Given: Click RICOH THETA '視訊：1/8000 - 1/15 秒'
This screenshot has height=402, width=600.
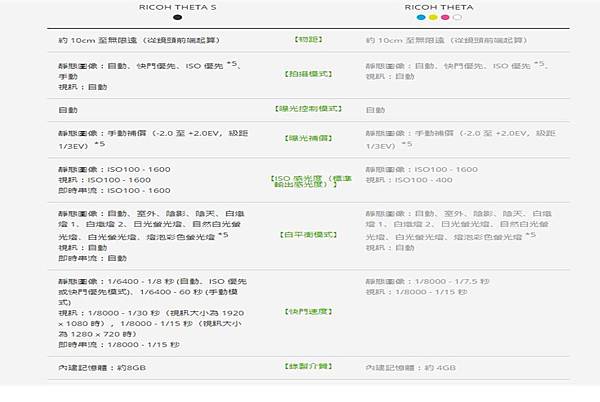Looking at the screenshot, I should pos(416,292).
